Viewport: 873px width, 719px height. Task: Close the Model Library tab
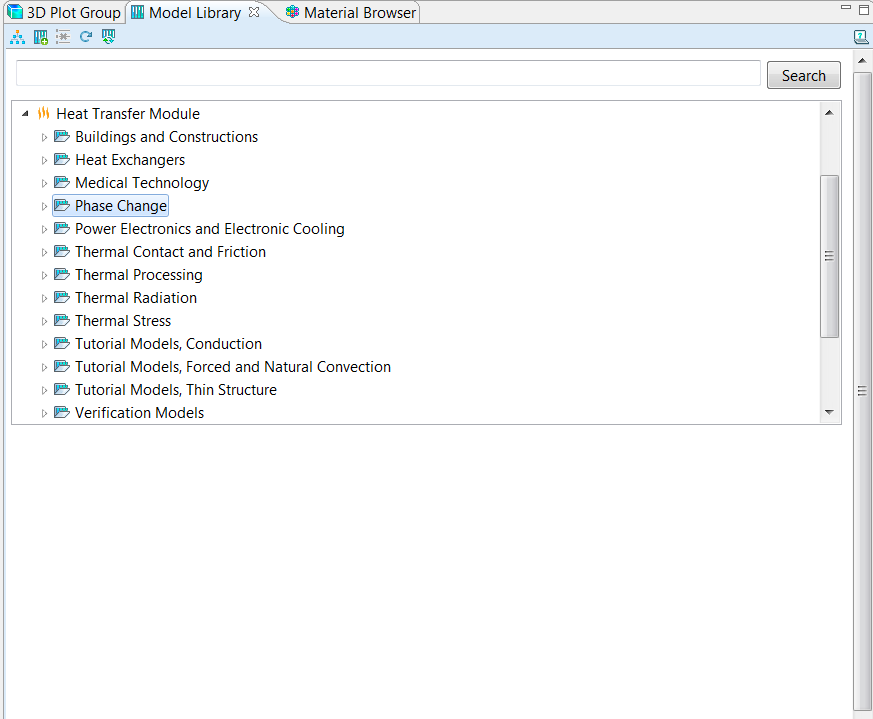click(254, 13)
